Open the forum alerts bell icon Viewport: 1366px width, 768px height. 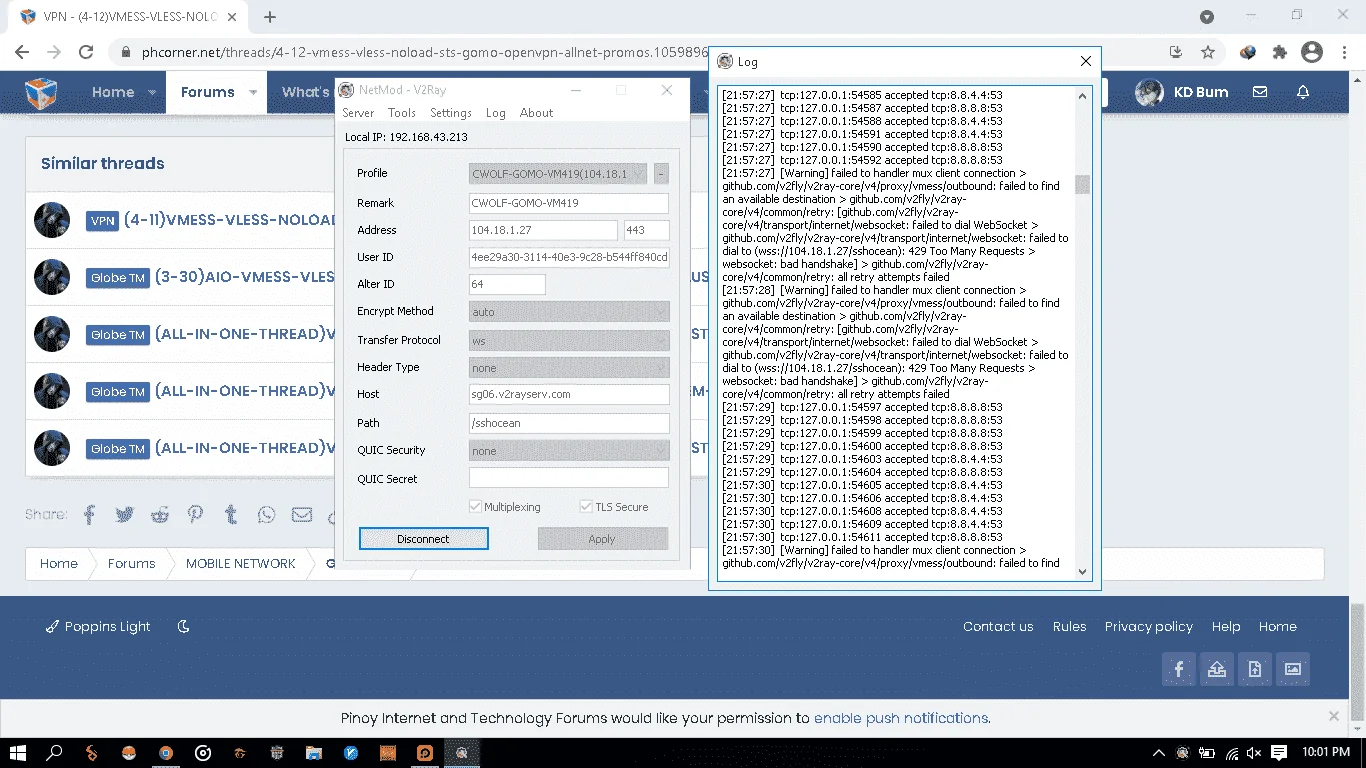point(1303,92)
